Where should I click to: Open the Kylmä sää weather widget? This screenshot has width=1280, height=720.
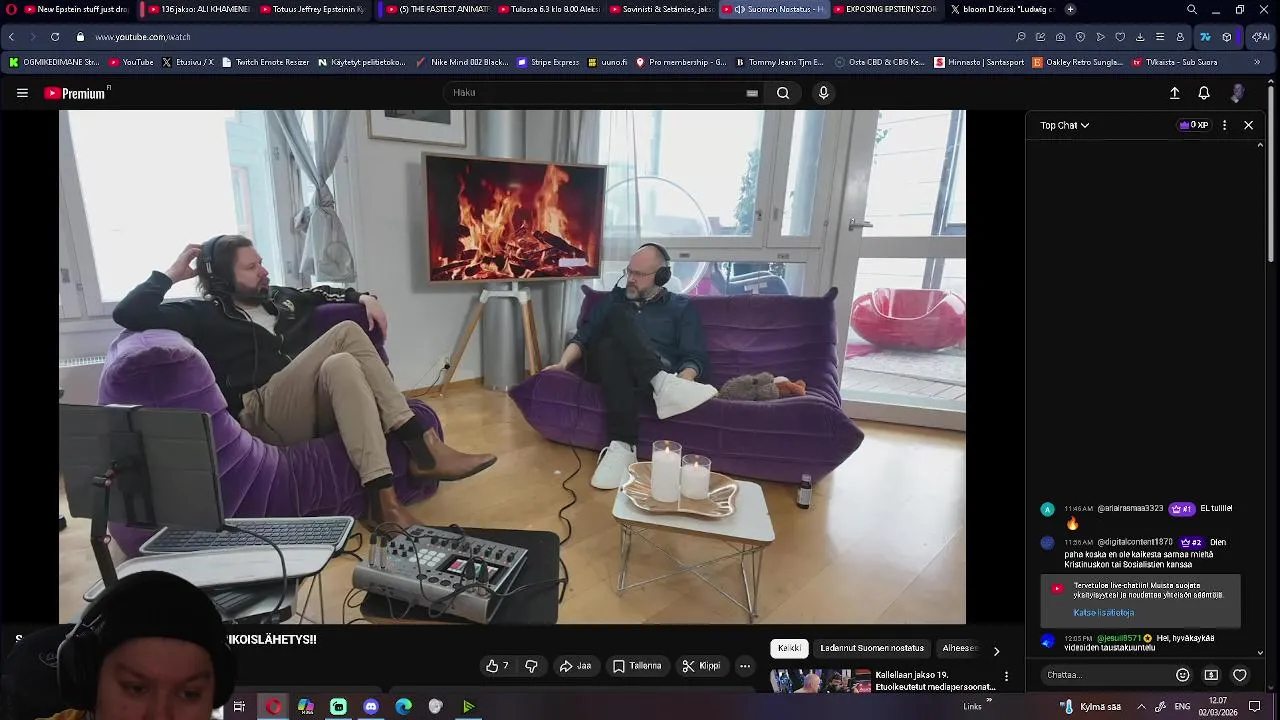[1090, 706]
